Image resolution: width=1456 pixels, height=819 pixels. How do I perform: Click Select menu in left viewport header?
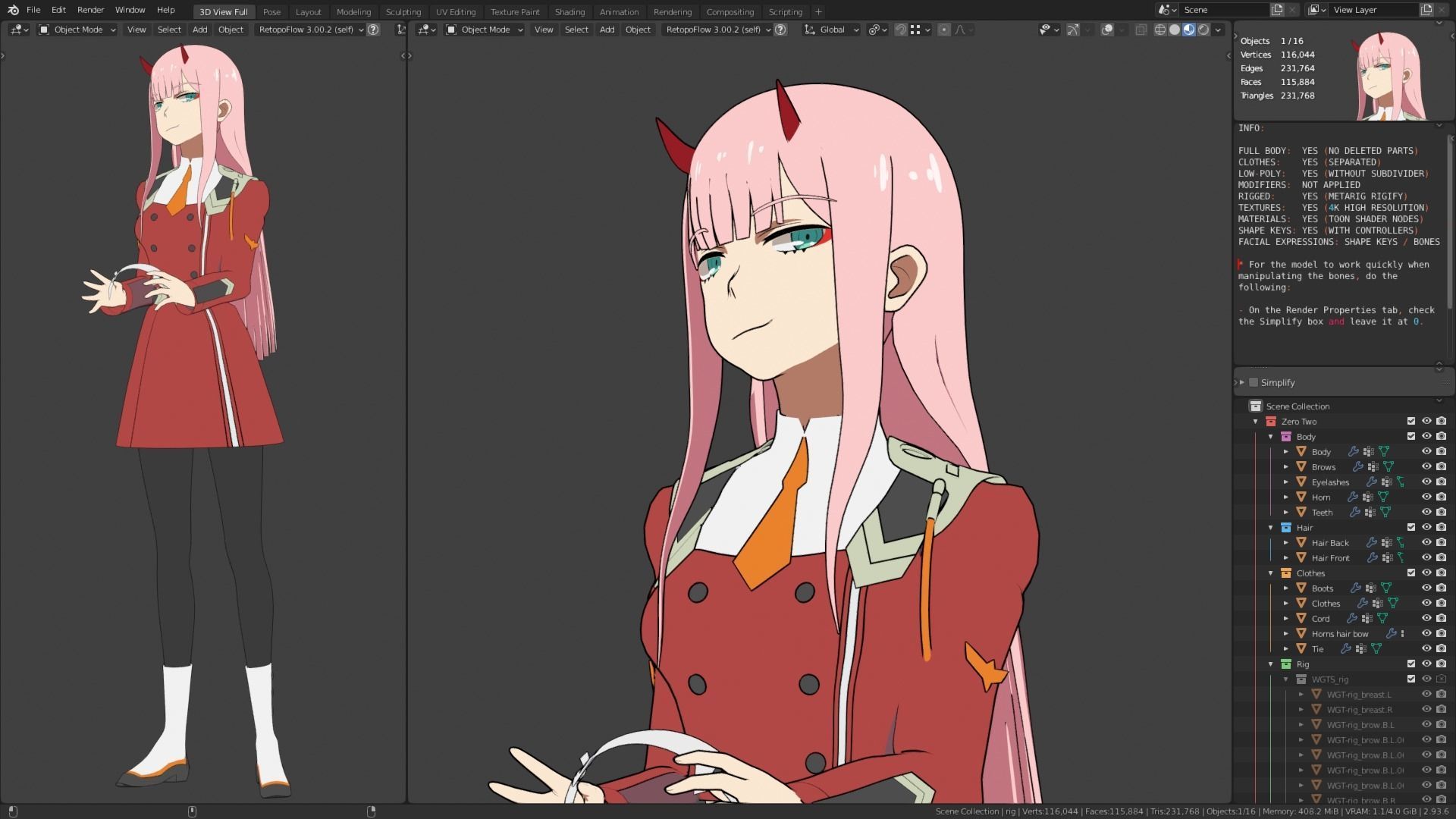click(169, 30)
